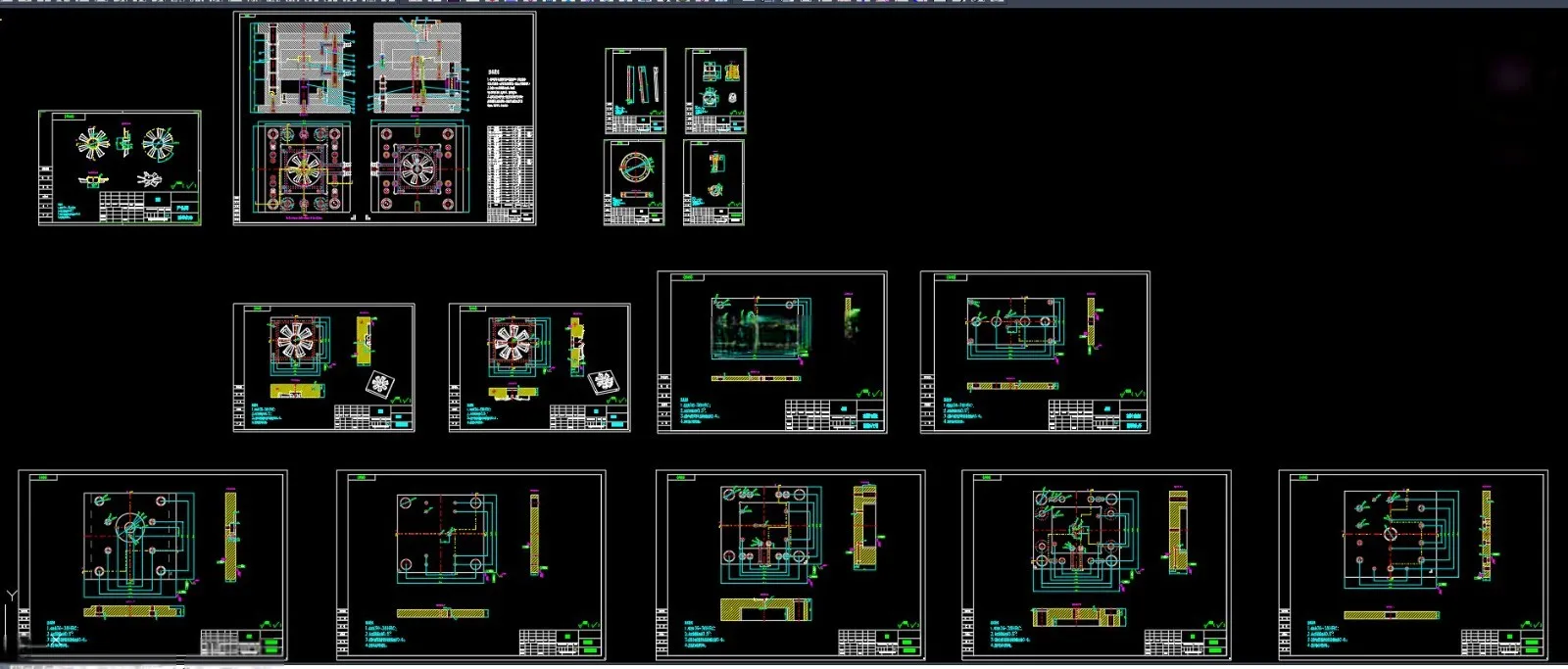Image resolution: width=1568 pixels, height=669 pixels.
Task: Select the plate sheet with a row of four holes
Action: coord(1035,352)
